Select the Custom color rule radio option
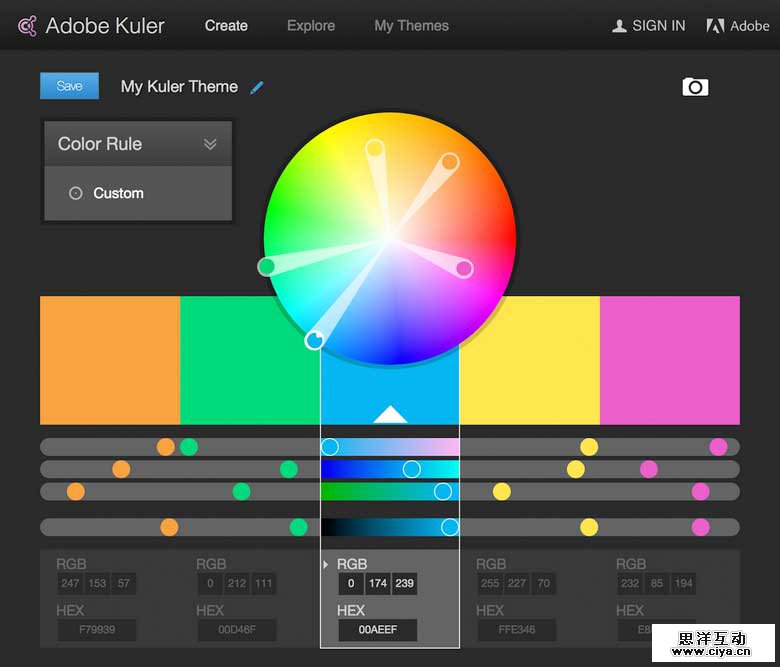The height and width of the screenshot is (667, 780). click(76, 193)
